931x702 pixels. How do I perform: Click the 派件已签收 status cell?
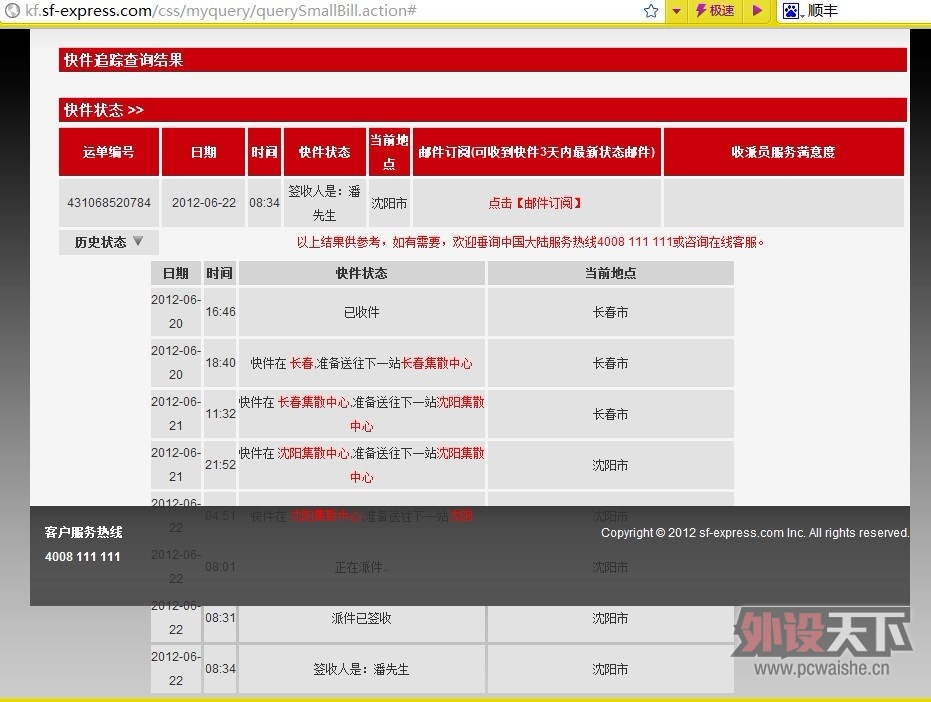coord(362,618)
